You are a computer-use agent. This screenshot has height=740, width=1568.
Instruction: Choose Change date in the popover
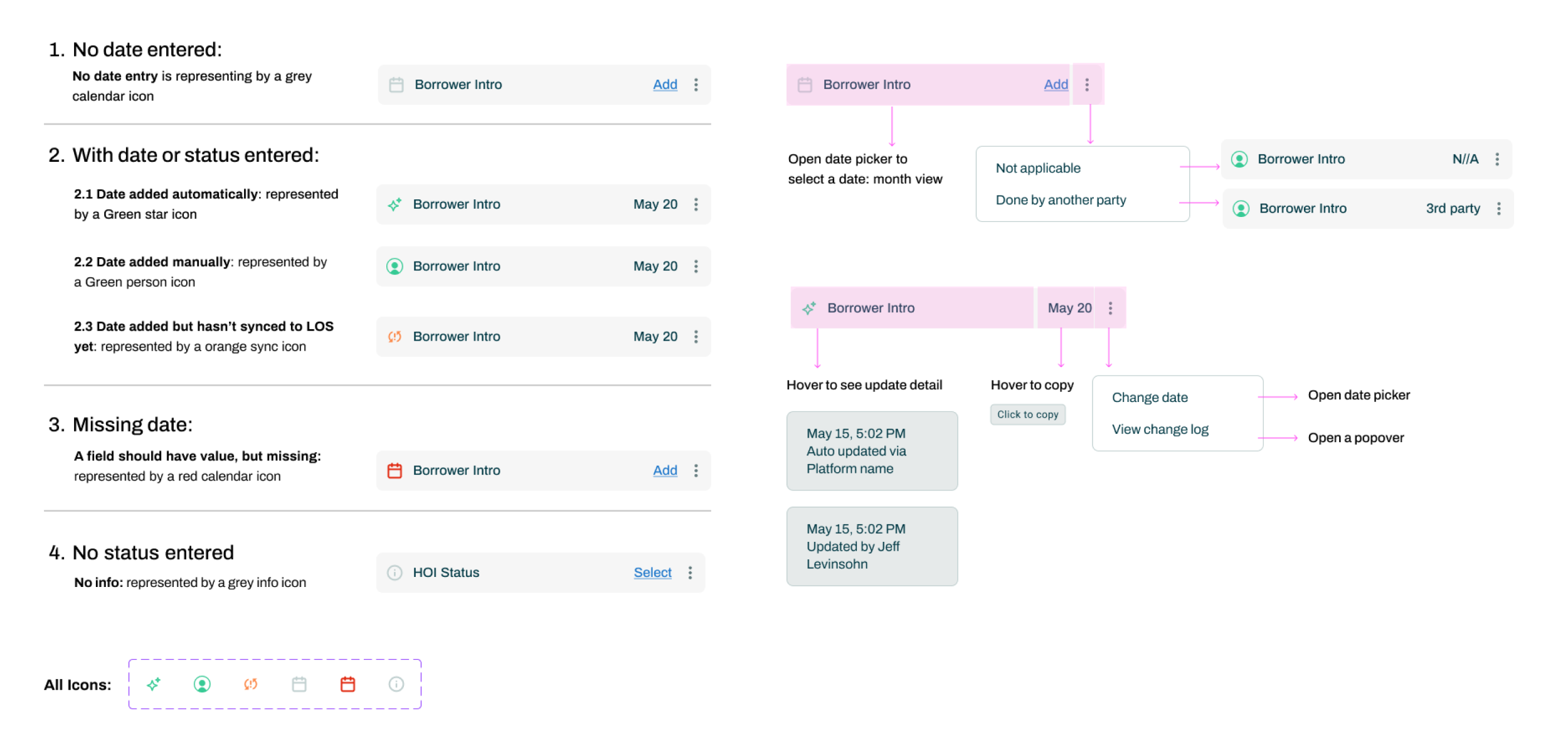click(x=1150, y=397)
